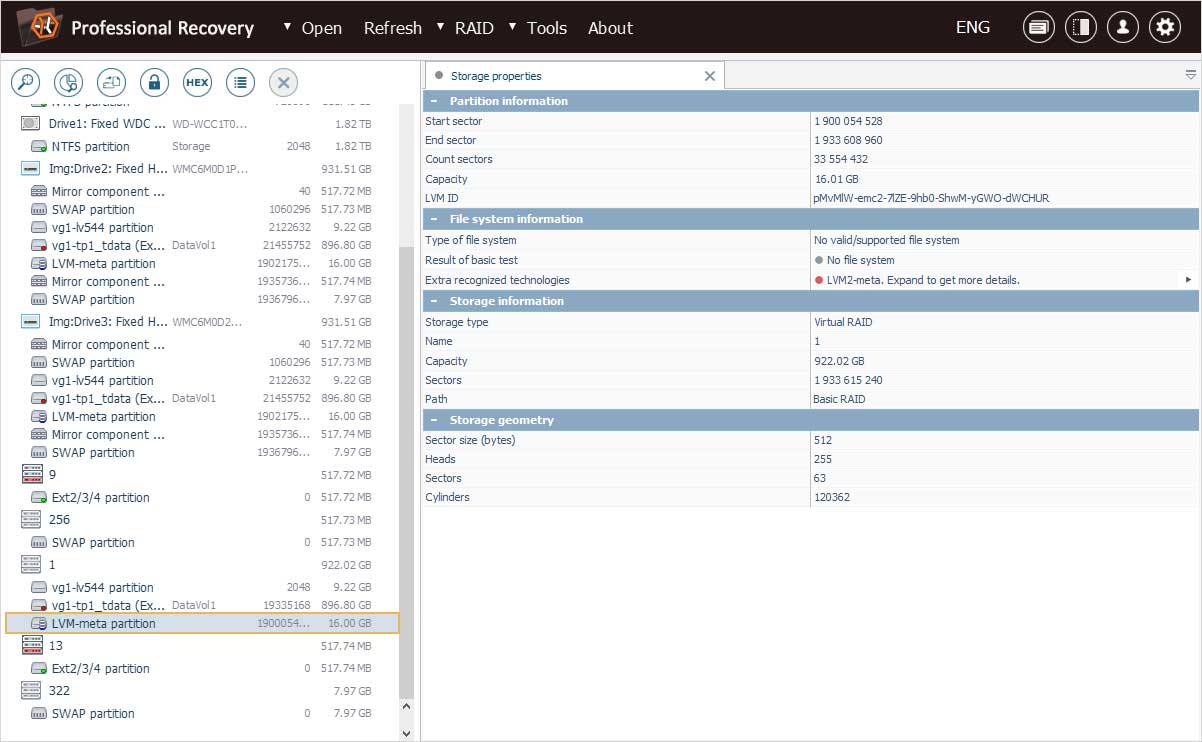Collapse the Partition information section

(x=434, y=101)
